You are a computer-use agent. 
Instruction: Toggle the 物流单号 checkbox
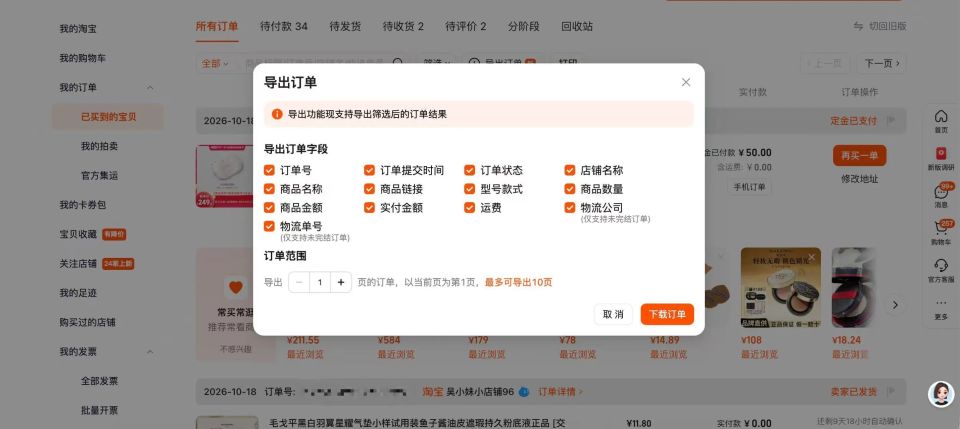click(x=269, y=226)
